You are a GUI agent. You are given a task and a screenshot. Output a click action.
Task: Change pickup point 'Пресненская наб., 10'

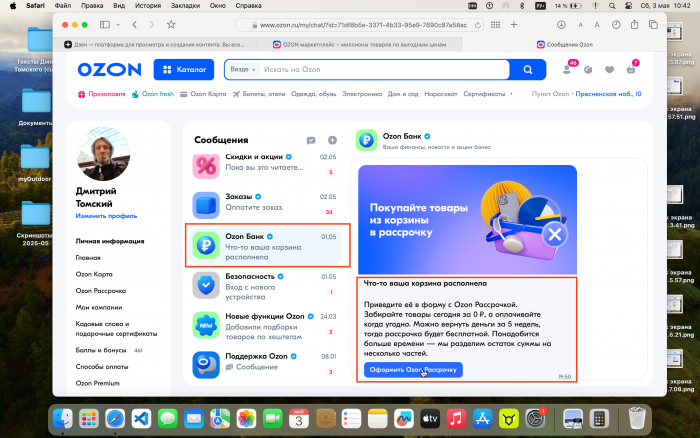(x=608, y=94)
